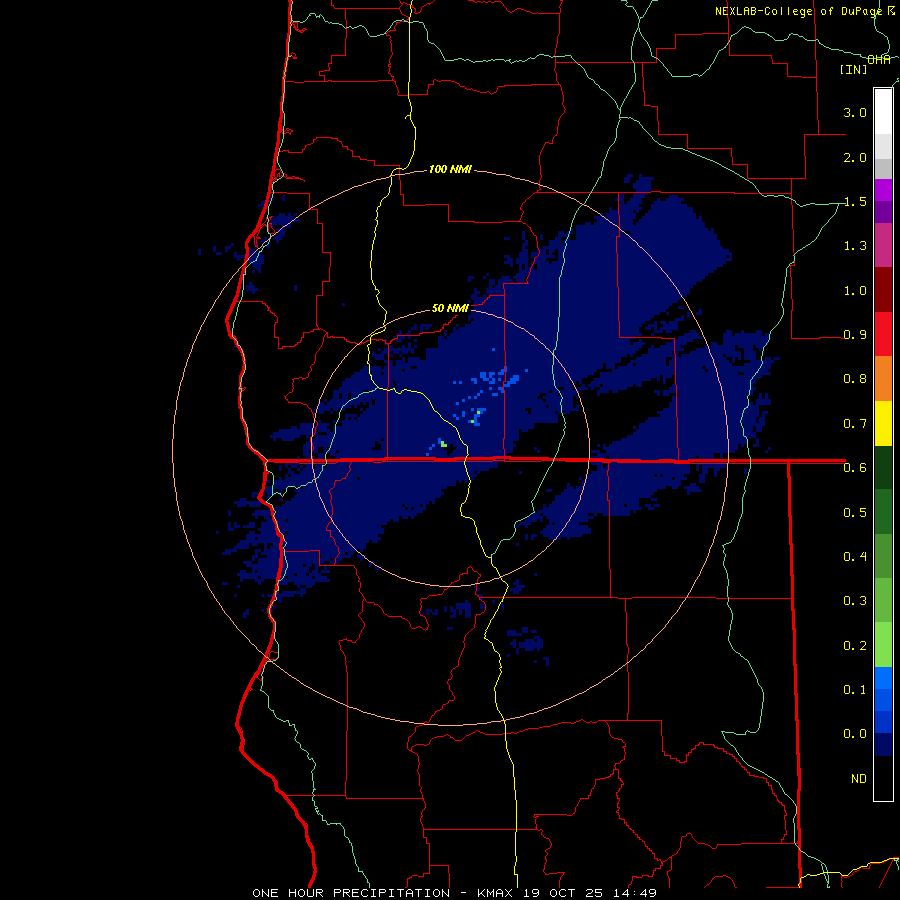Screen dimensions: 900x900
Task: Click the 0.5 legend value
Action: pos(855,512)
